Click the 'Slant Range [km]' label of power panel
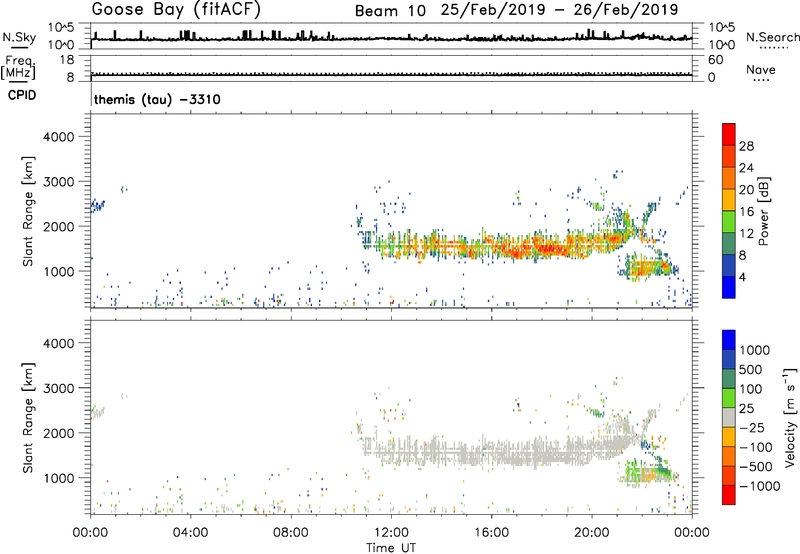Viewport: 800px width, 554px height. (x=28, y=211)
